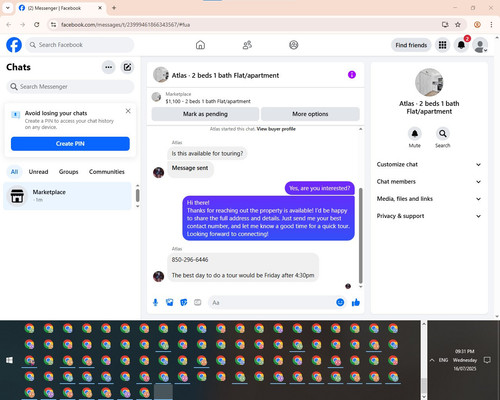Open the apps grid menu icon
This screenshot has height=400, width=500.
442,45
